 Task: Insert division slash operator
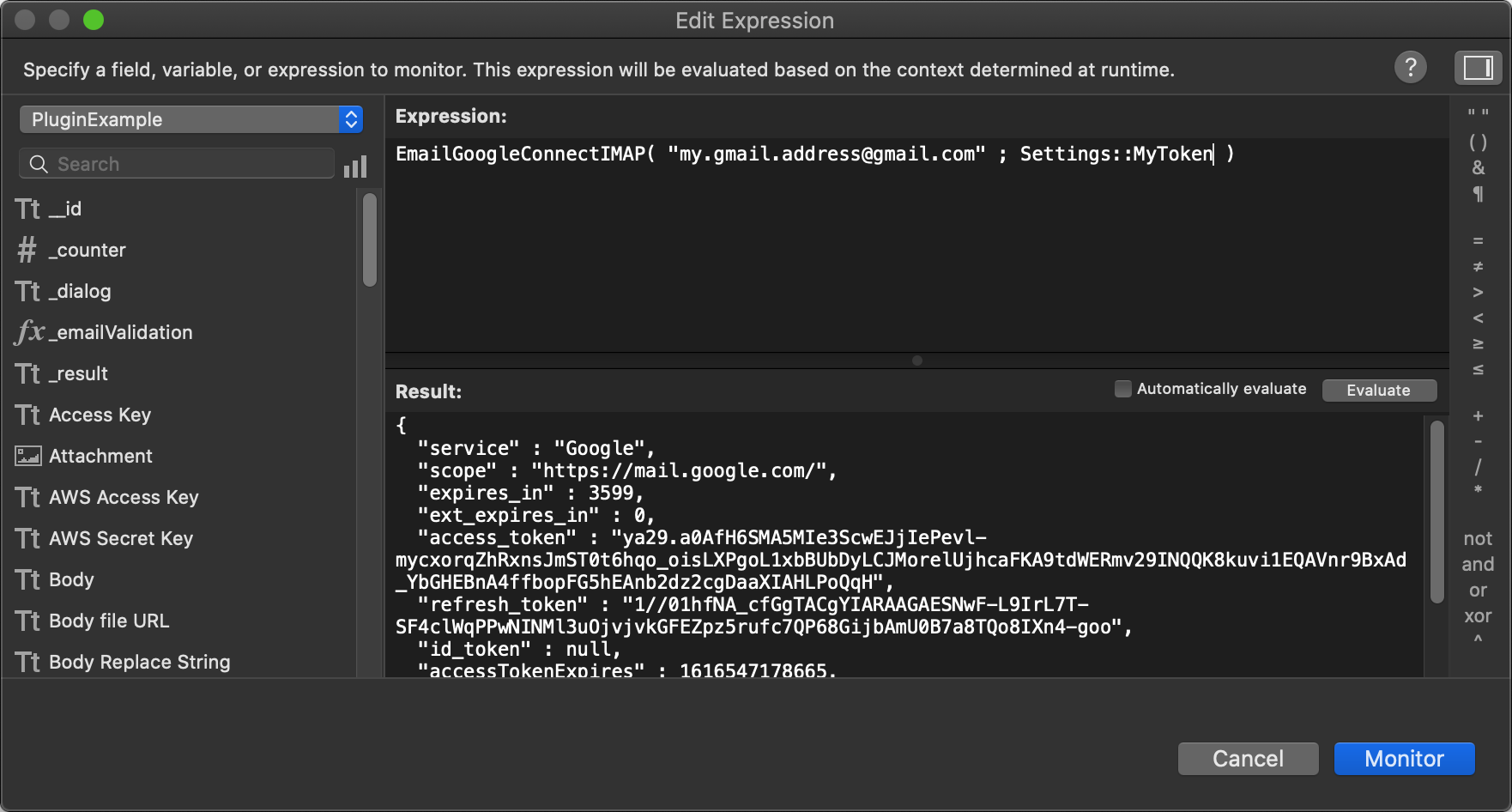point(1478,467)
